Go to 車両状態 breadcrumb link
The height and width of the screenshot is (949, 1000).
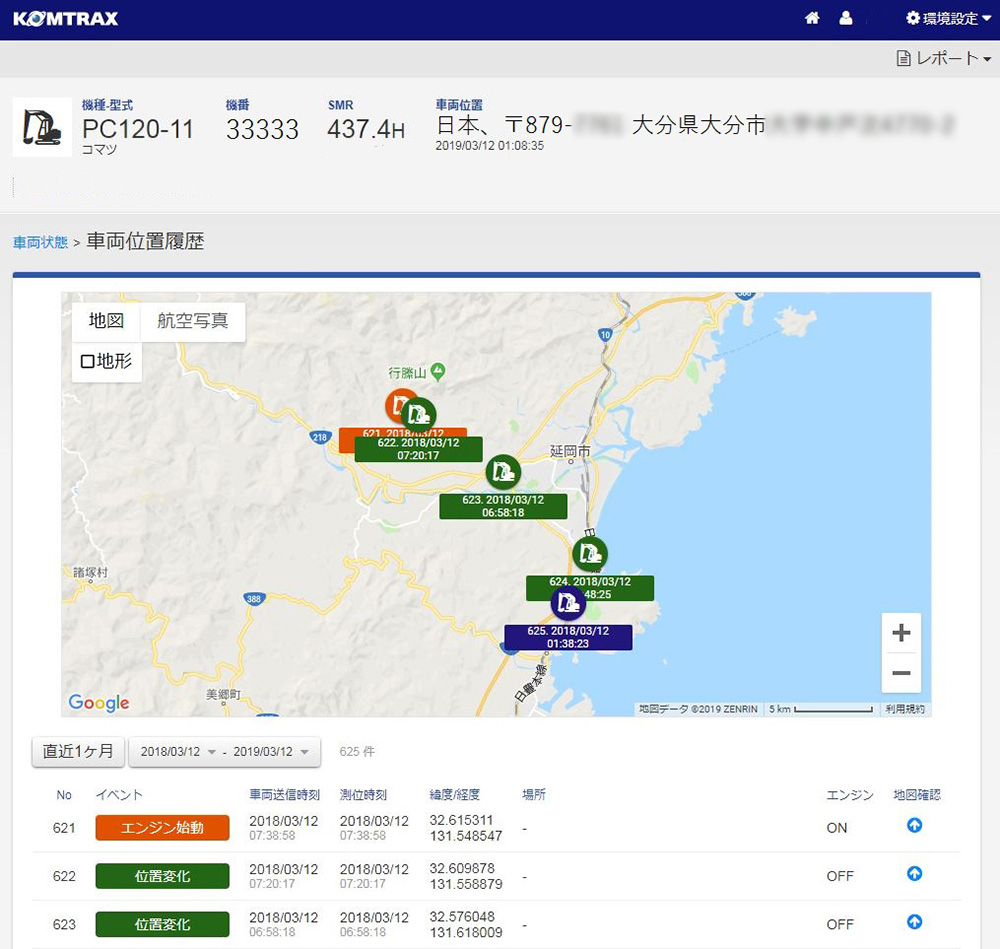(40, 243)
